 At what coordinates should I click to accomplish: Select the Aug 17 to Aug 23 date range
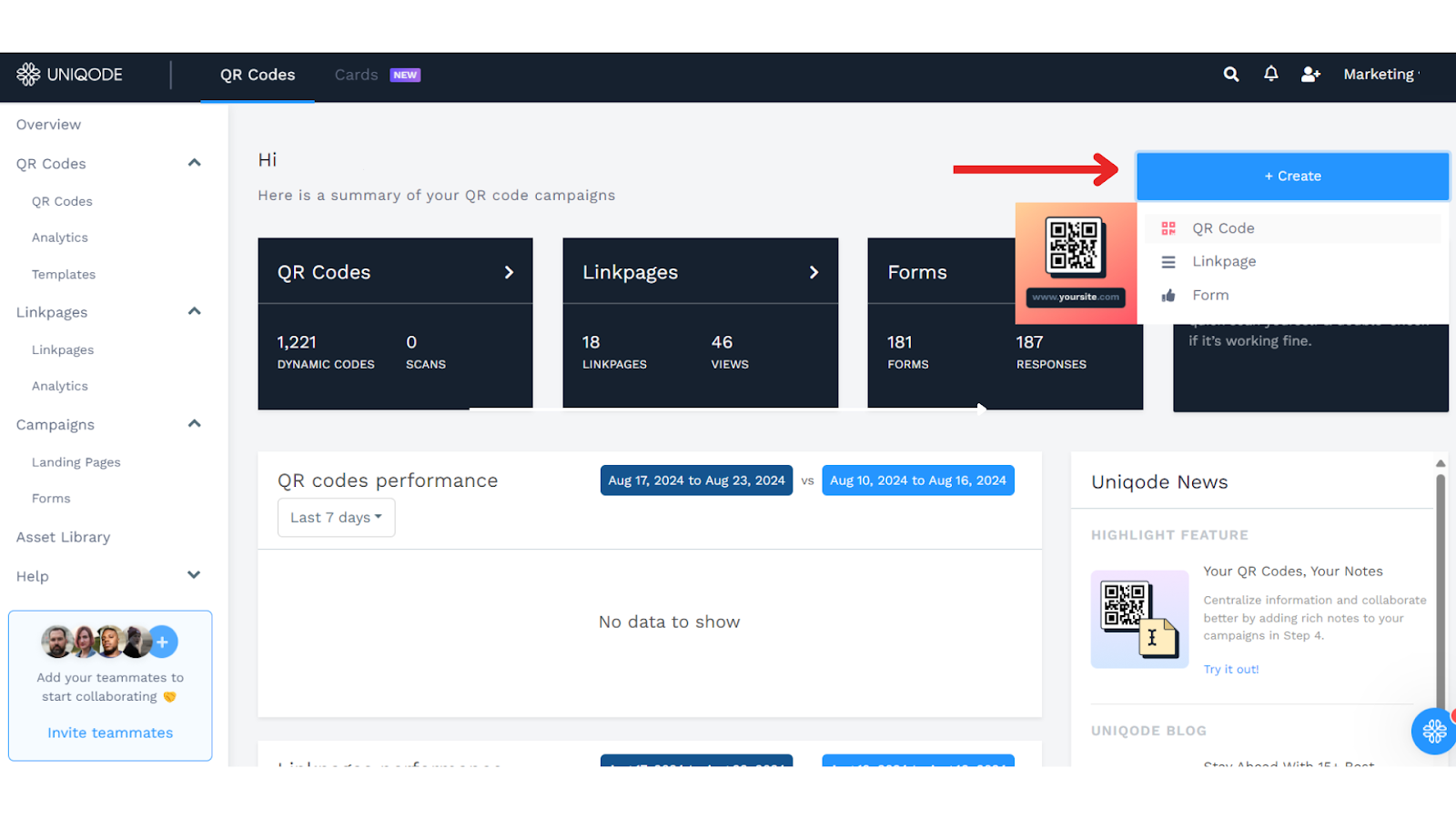[x=696, y=480]
